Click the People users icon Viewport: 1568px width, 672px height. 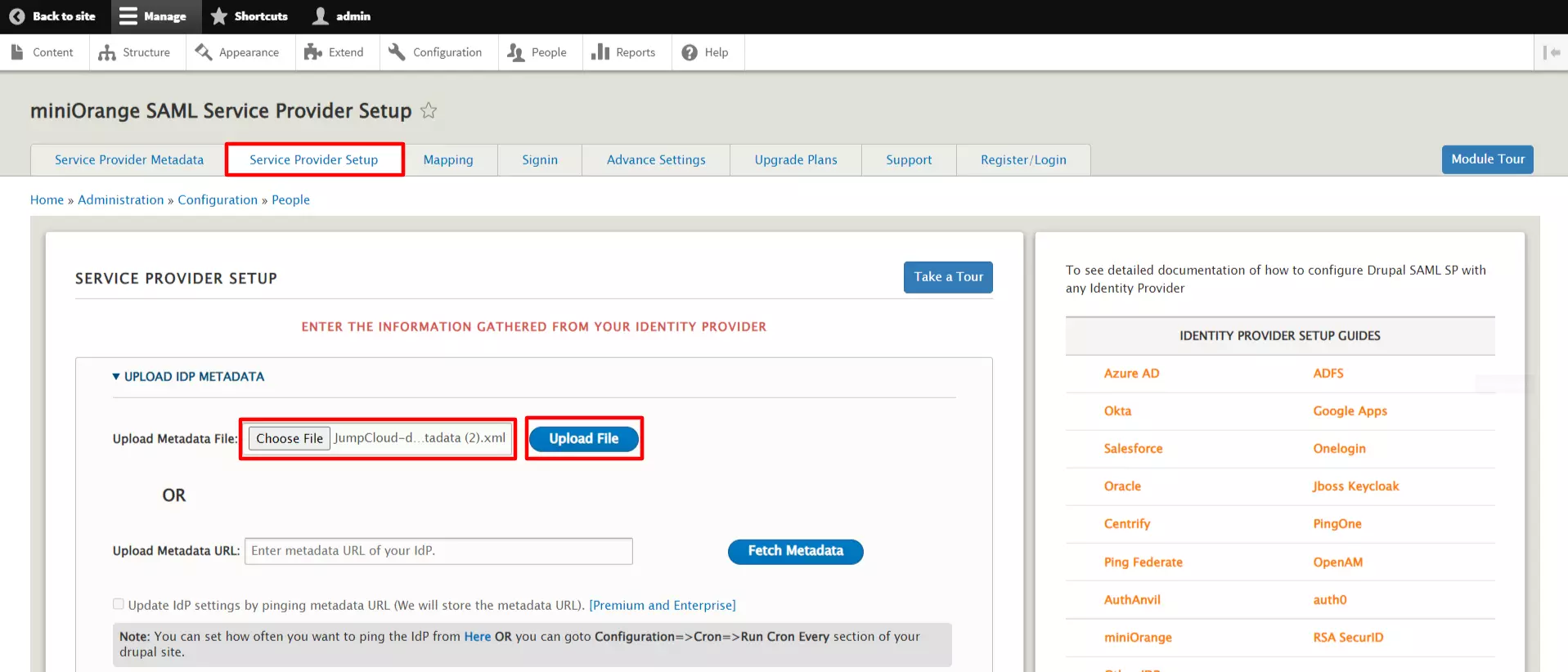coord(515,52)
